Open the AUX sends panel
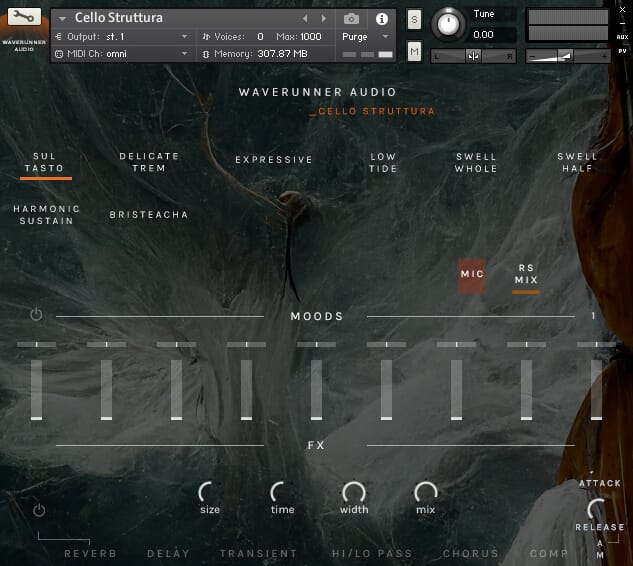The height and width of the screenshot is (566, 633). click(x=622, y=37)
